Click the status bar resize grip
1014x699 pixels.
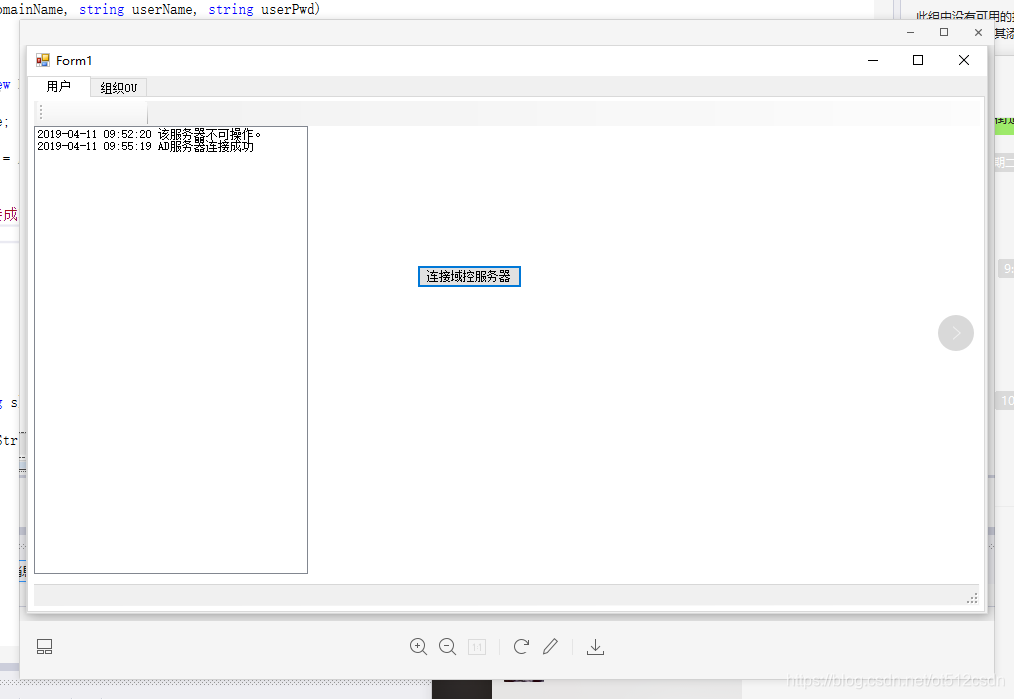point(972,598)
